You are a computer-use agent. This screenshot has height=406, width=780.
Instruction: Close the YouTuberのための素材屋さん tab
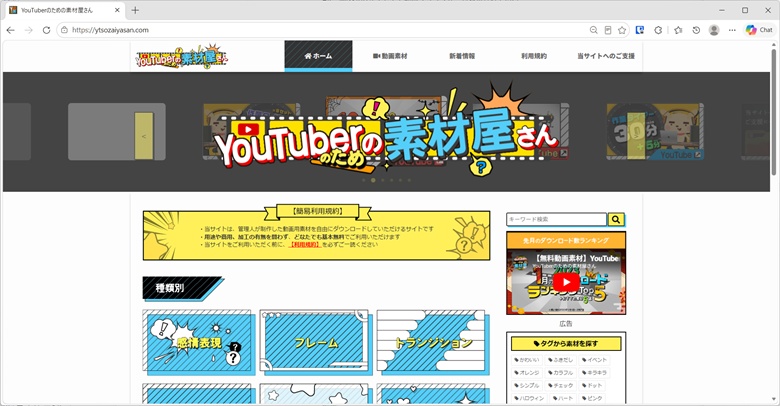point(117,10)
